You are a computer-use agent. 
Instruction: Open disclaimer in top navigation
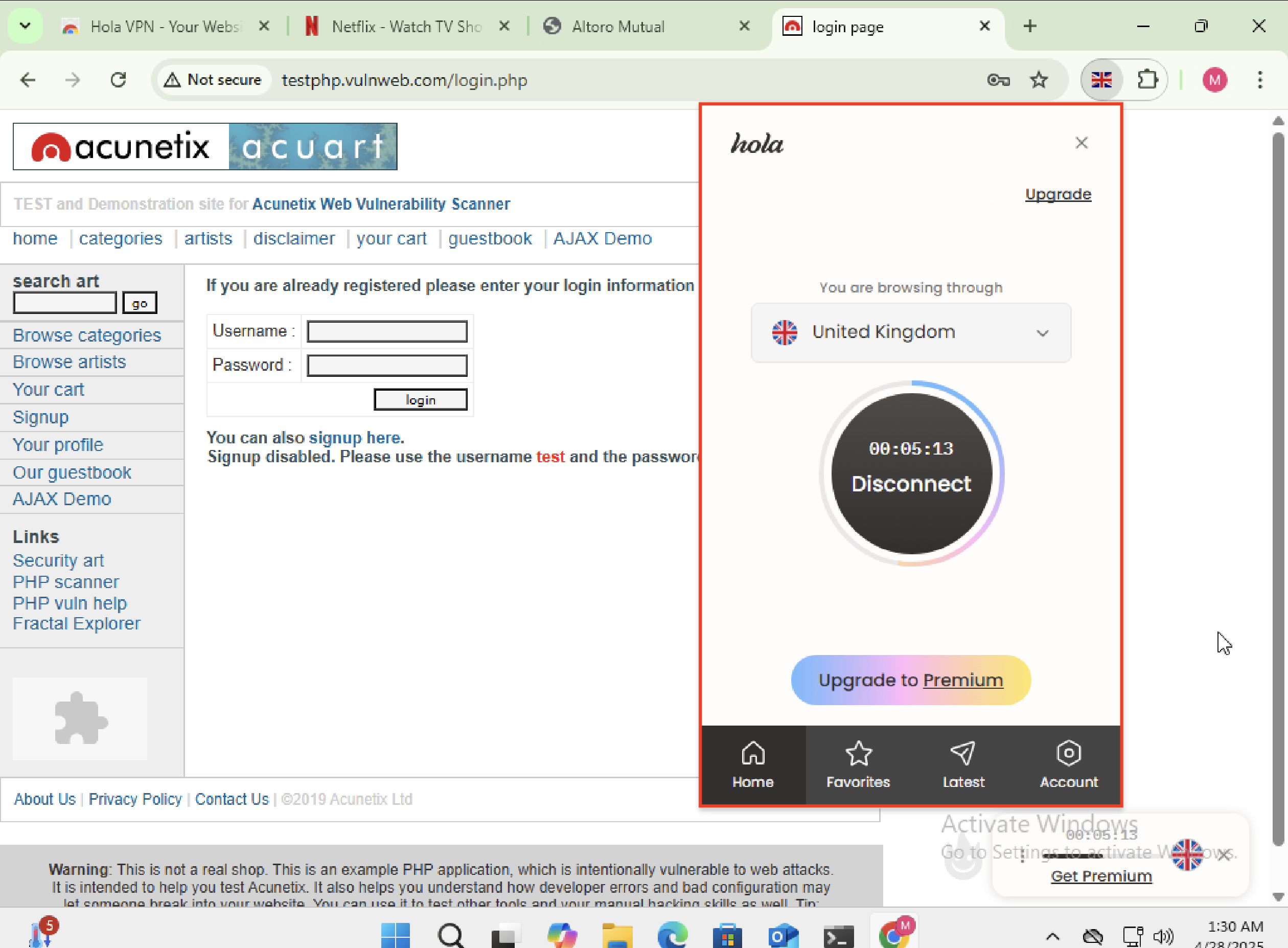[x=294, y=239]
